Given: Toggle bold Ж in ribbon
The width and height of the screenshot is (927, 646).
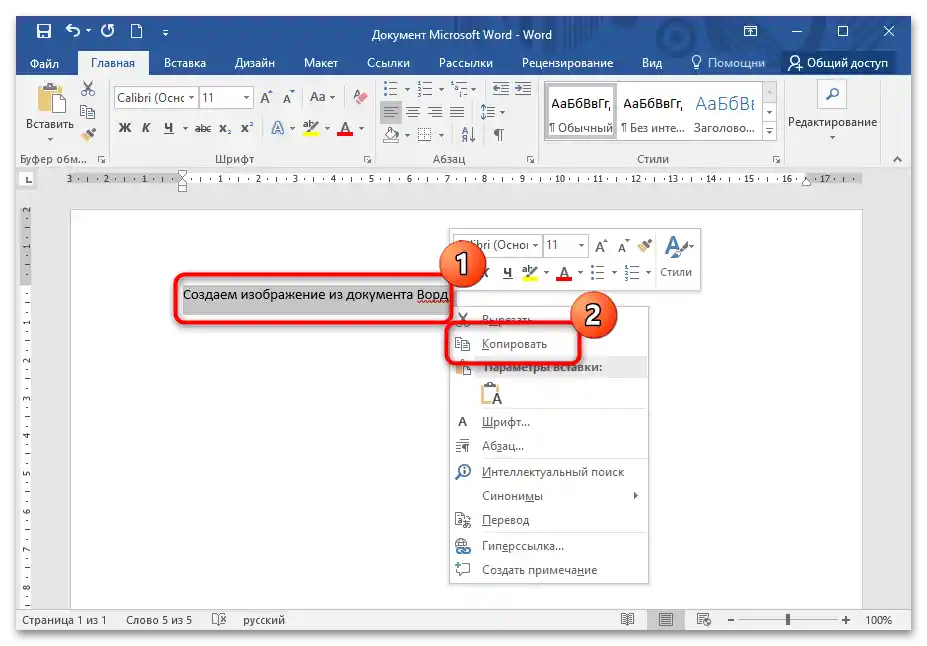Looking at the screenshot, I should click(x=125, y=128).
